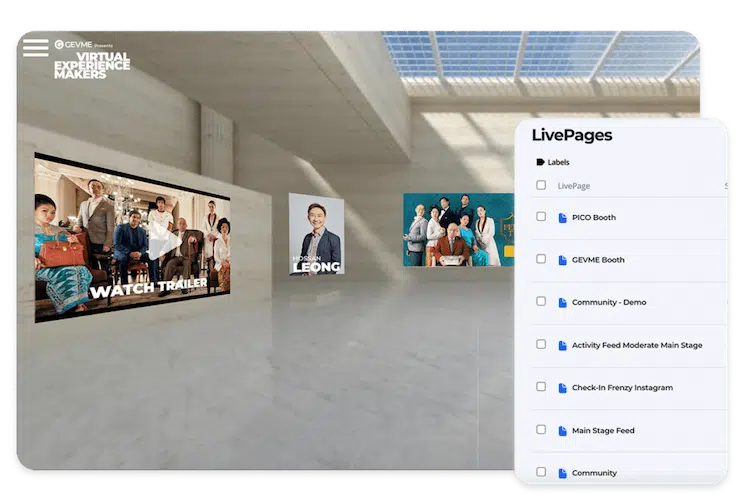Sort by LivePage column header
This screenshot has width=740, height=501.
coord(573,186)
